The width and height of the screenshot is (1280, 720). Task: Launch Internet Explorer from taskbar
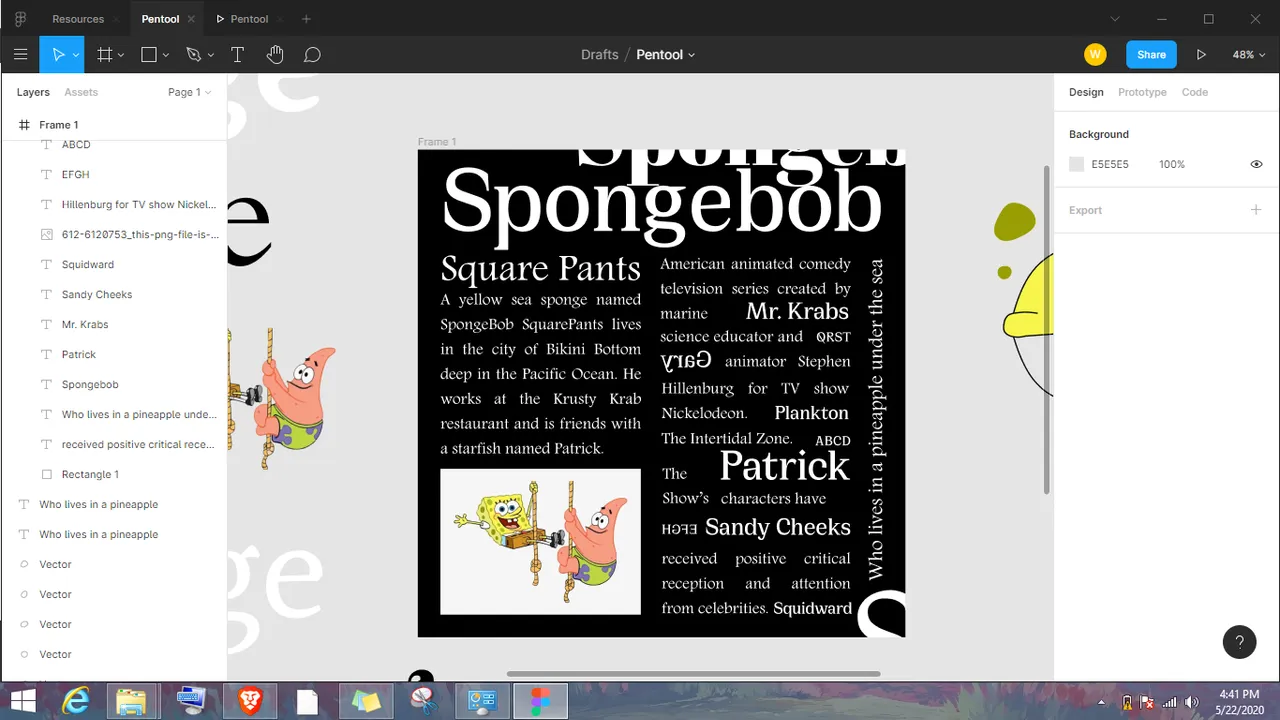tap(76, 702)
